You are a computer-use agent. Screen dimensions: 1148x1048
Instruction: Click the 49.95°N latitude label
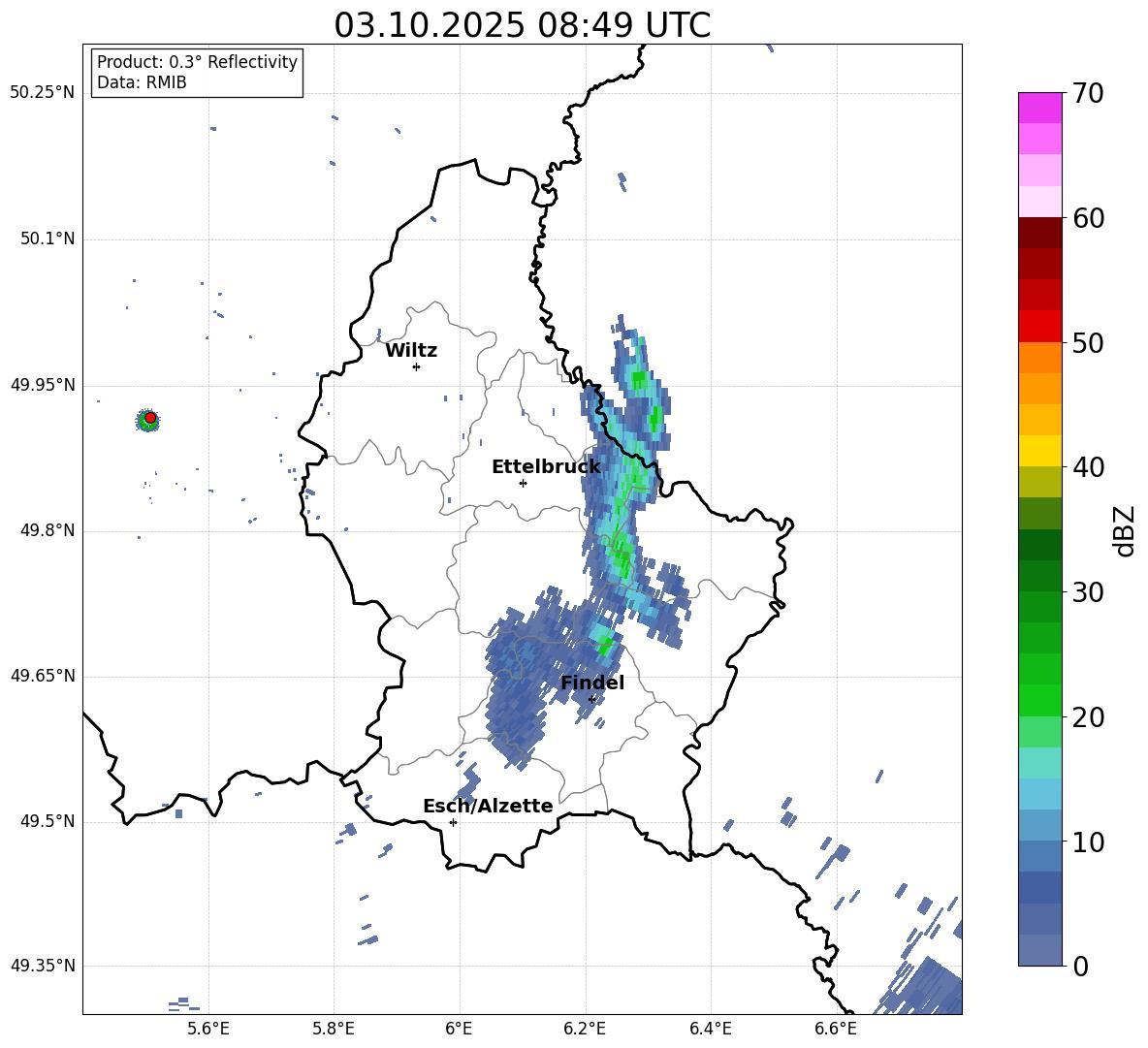pos(43,385)
